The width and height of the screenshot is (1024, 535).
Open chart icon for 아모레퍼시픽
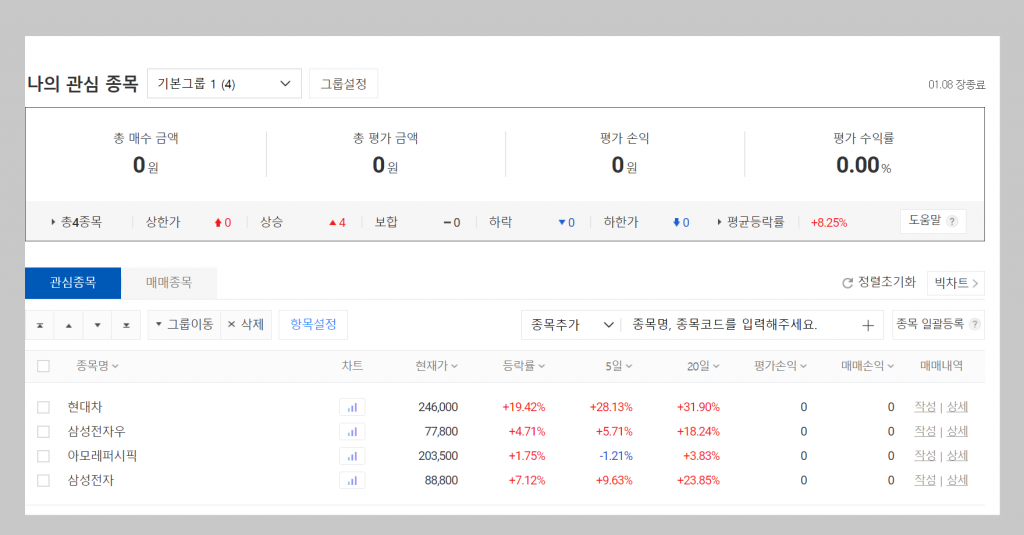(352, 456)
